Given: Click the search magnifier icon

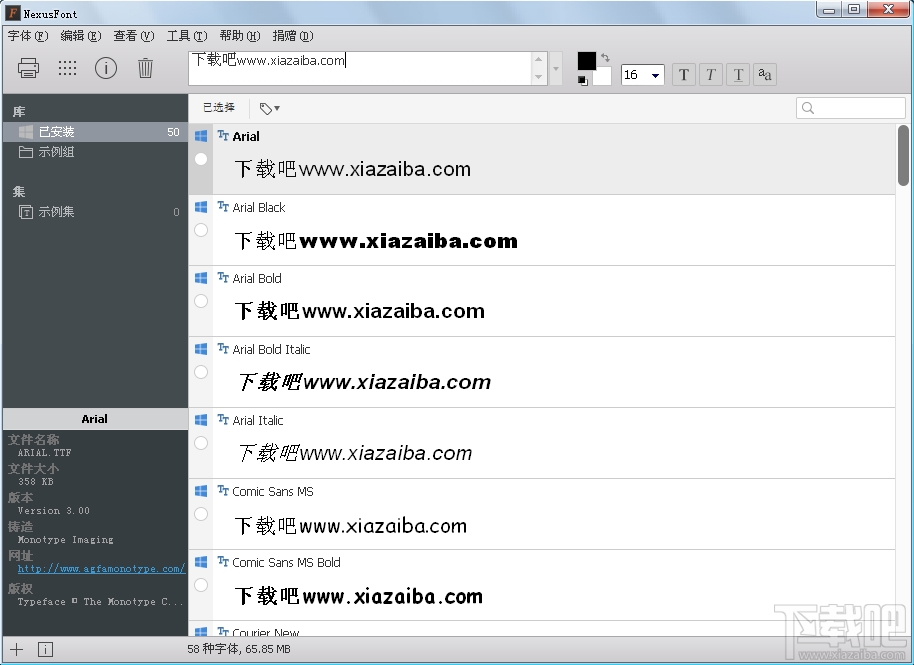Looking at the screenshot, I should point(808,108).
